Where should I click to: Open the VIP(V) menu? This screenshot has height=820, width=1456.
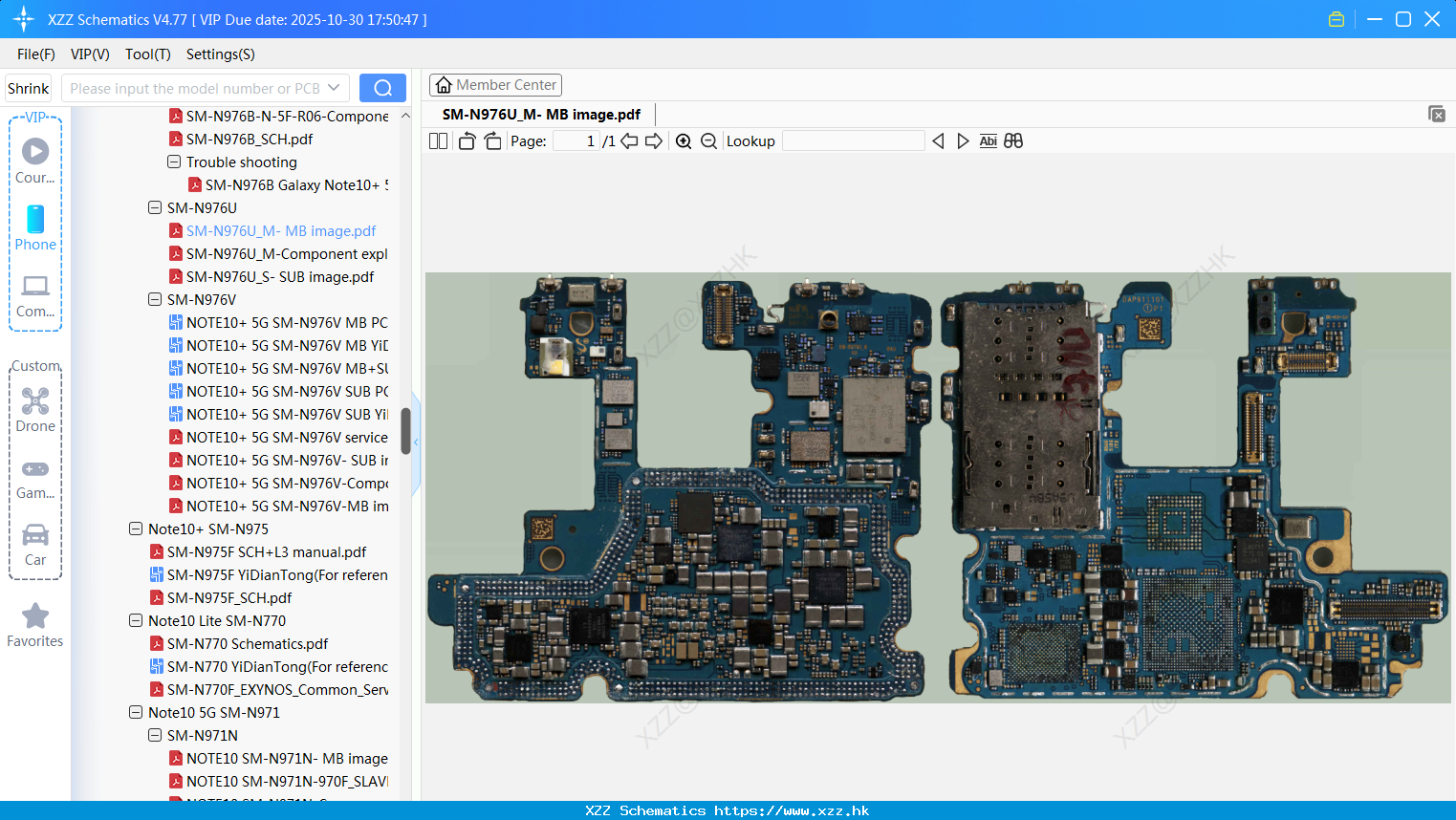90,54
